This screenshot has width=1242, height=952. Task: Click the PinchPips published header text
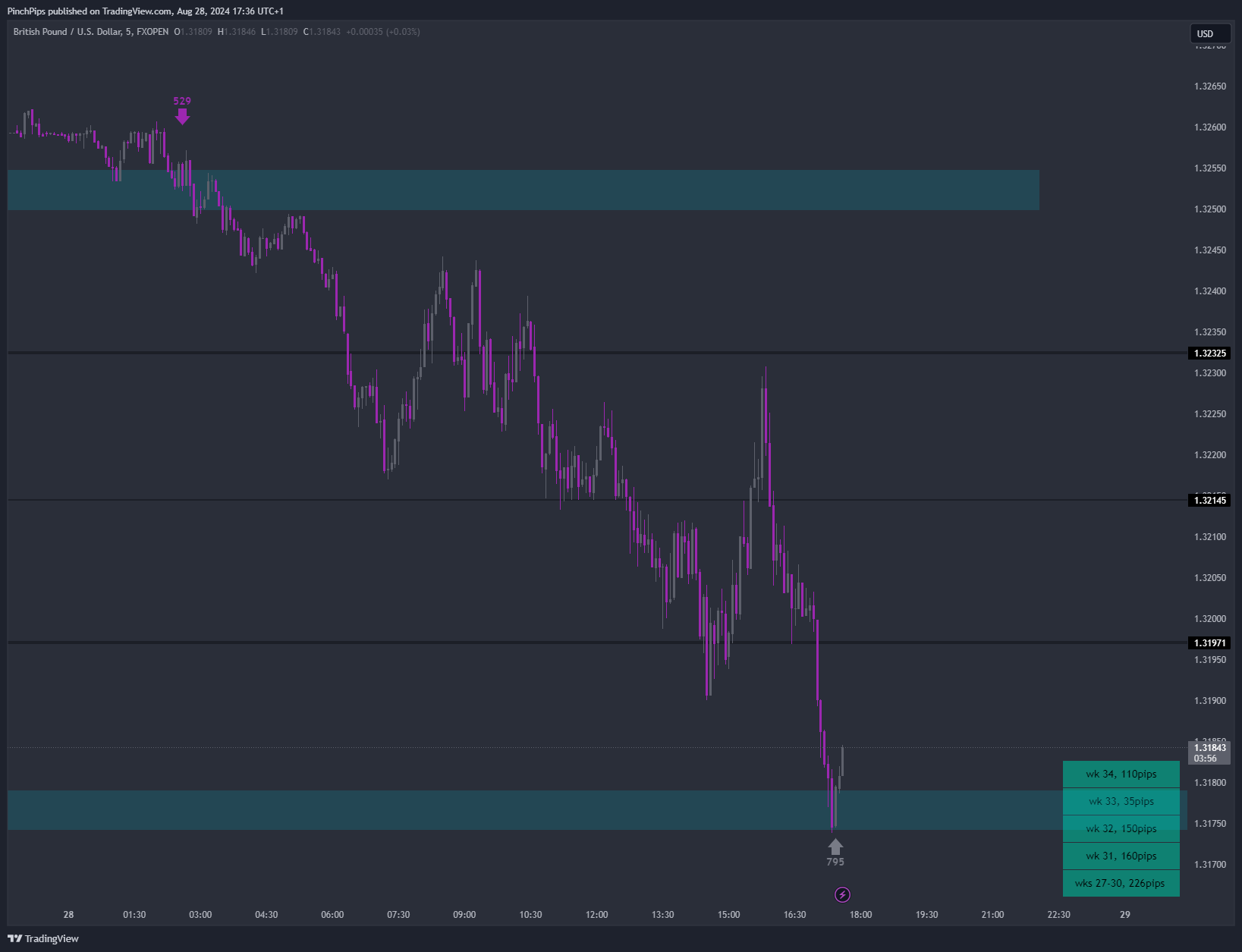coord(146,11)
